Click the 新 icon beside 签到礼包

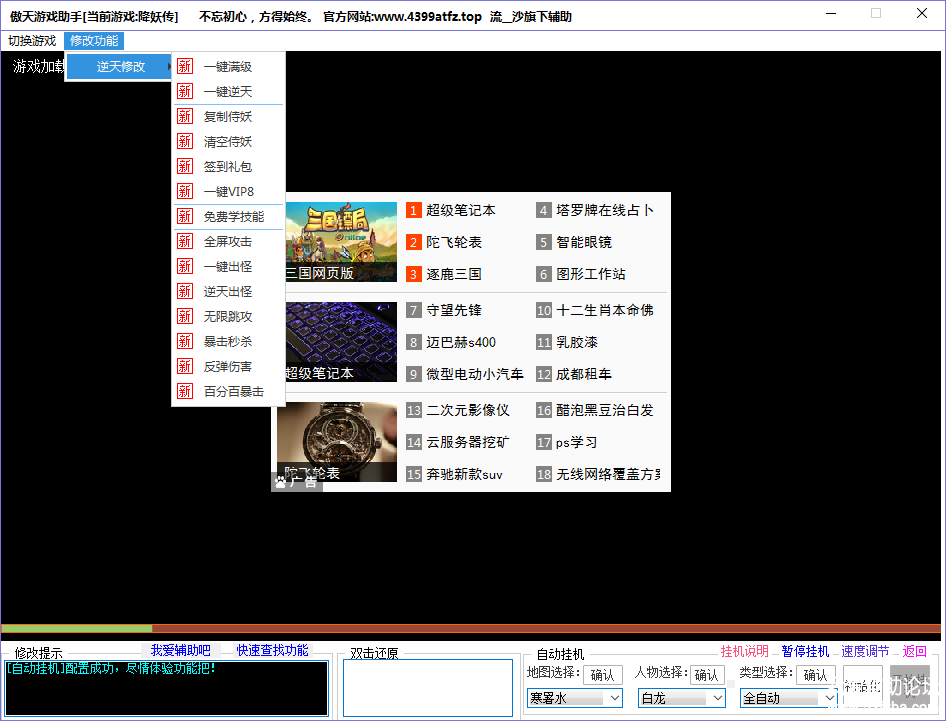[185, 167]
